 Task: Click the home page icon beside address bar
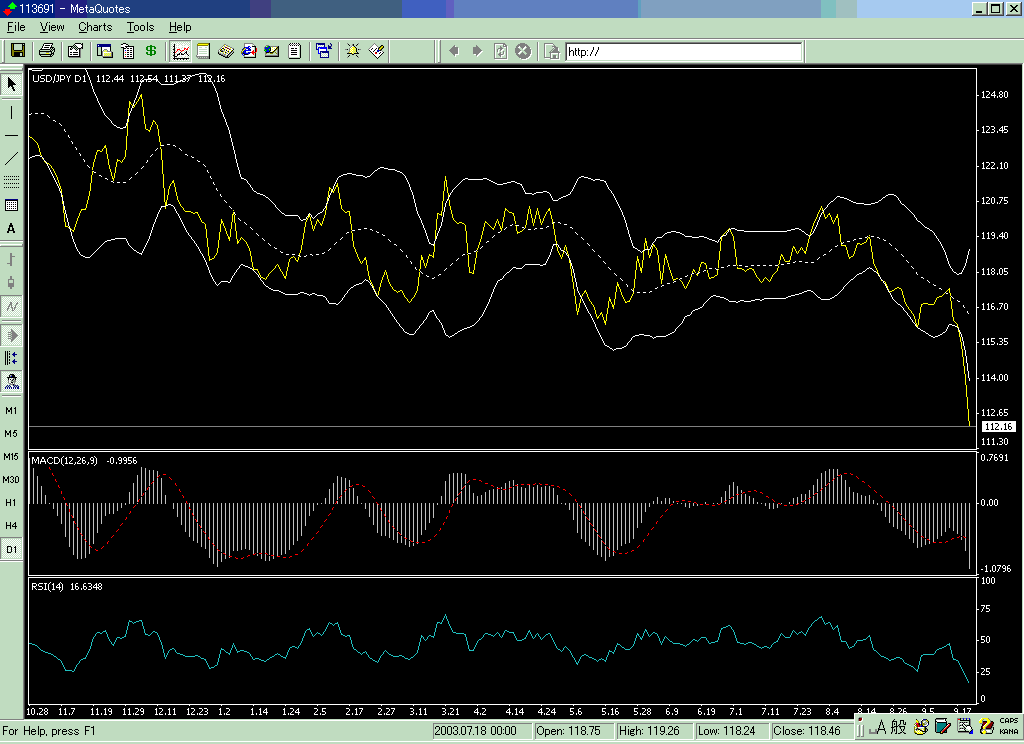tap(551, 50)
